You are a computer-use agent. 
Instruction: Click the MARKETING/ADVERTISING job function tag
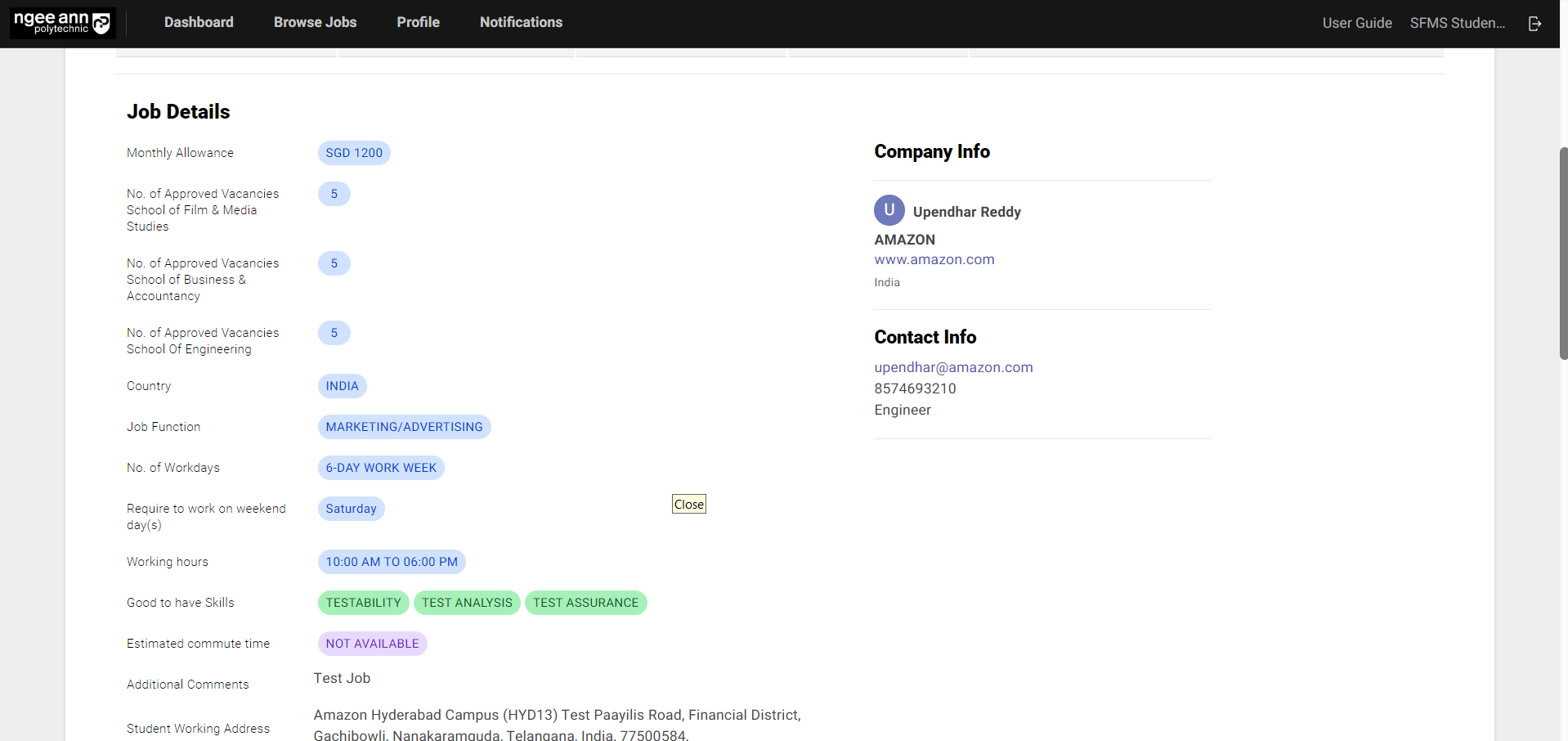[x=404, y=427]
